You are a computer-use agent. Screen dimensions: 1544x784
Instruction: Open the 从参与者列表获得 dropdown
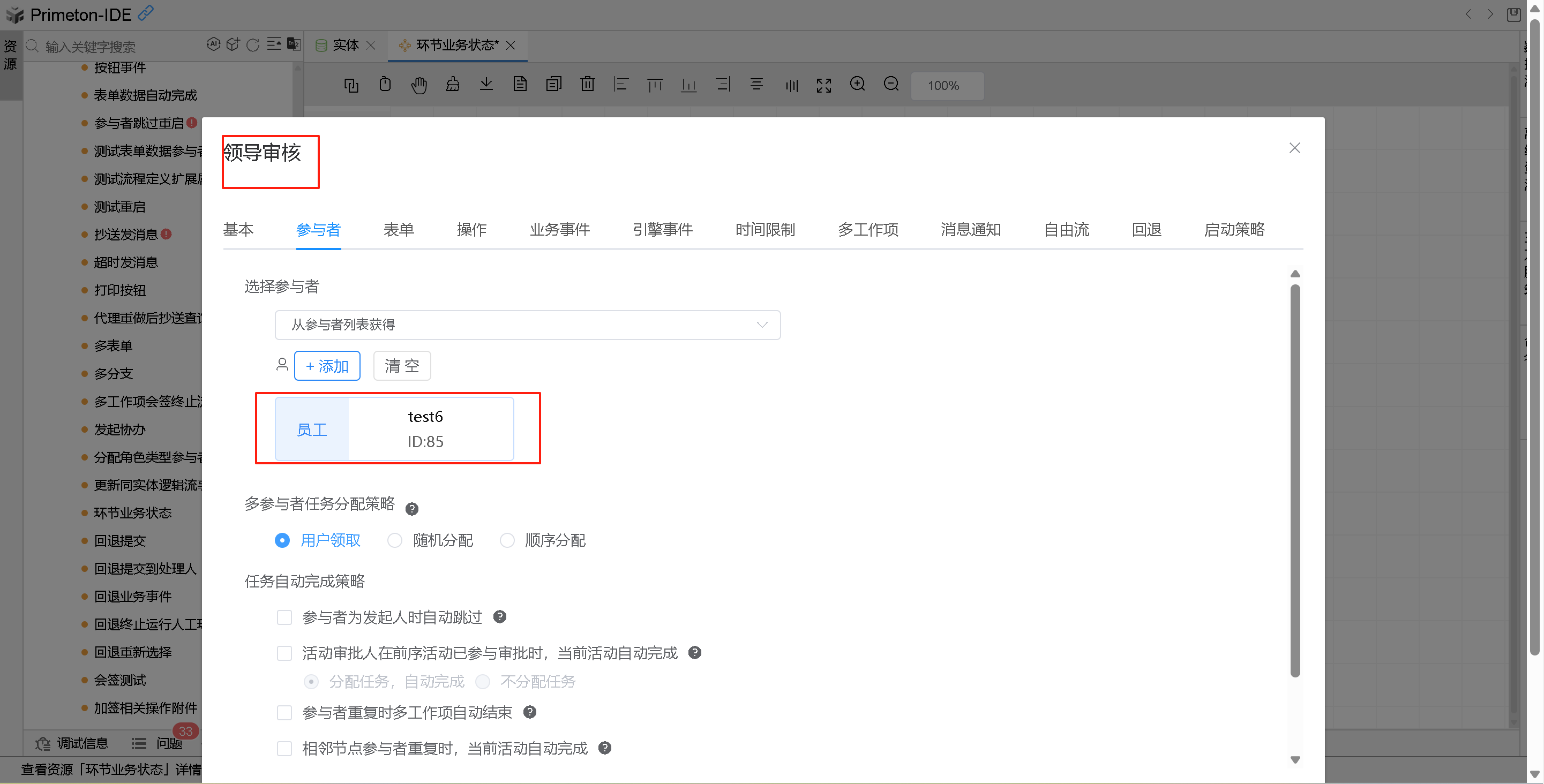528,325
